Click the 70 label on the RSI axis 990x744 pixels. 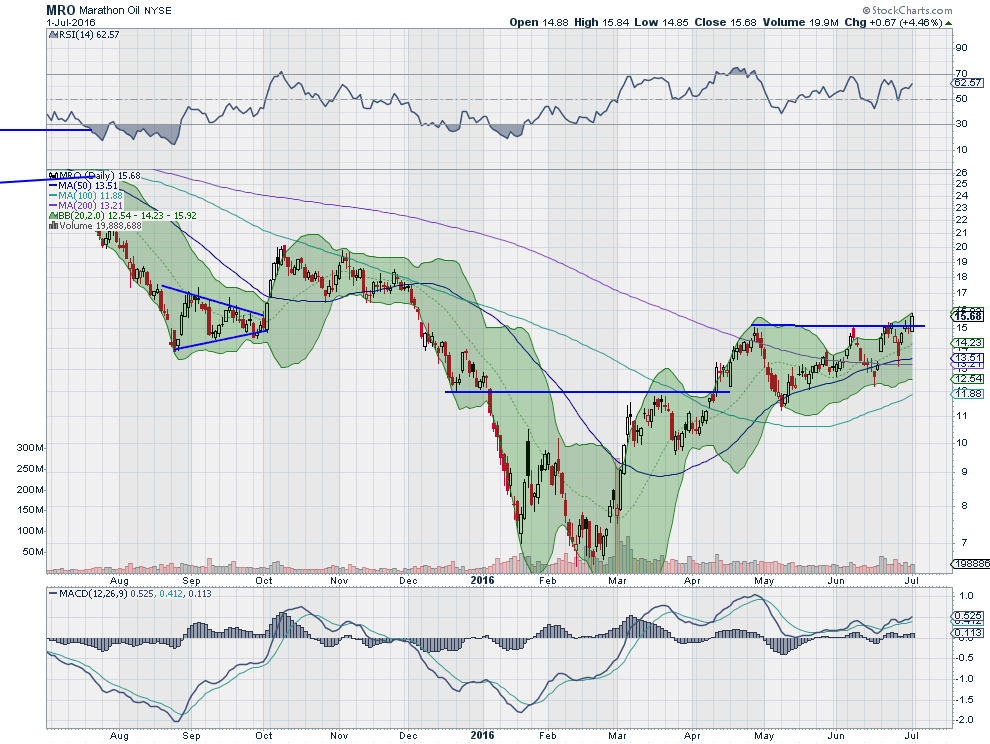[x=961, y=74]
